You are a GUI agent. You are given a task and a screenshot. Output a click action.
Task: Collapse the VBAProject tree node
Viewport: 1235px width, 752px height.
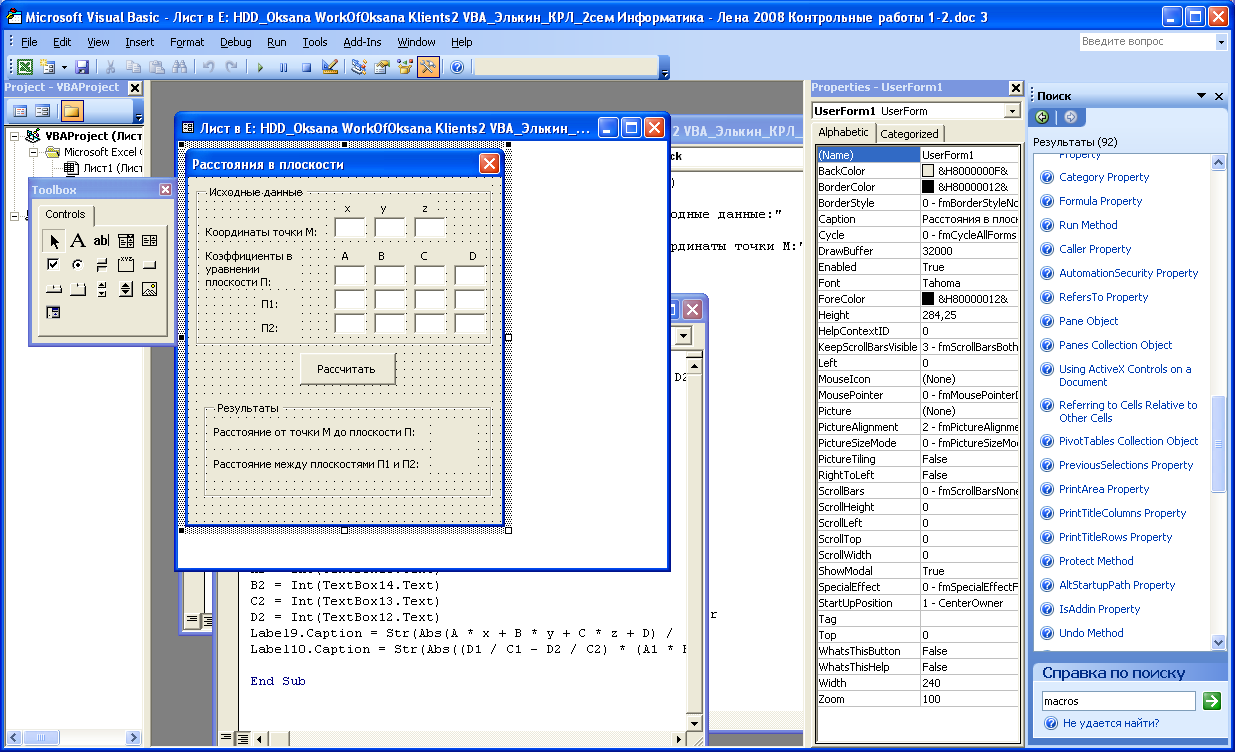[15, 136]
